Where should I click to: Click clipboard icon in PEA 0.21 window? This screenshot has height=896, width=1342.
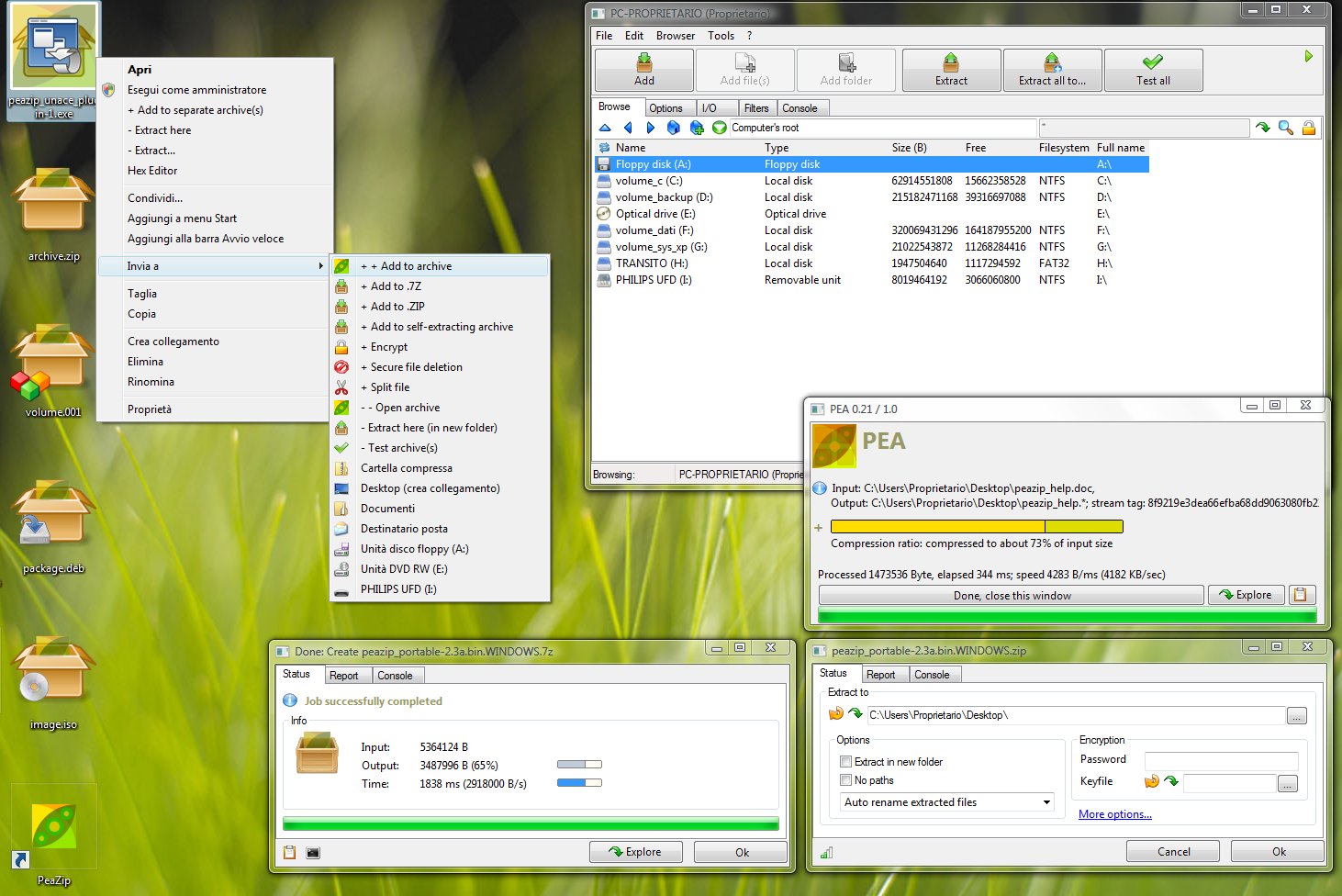[1300, 595]
